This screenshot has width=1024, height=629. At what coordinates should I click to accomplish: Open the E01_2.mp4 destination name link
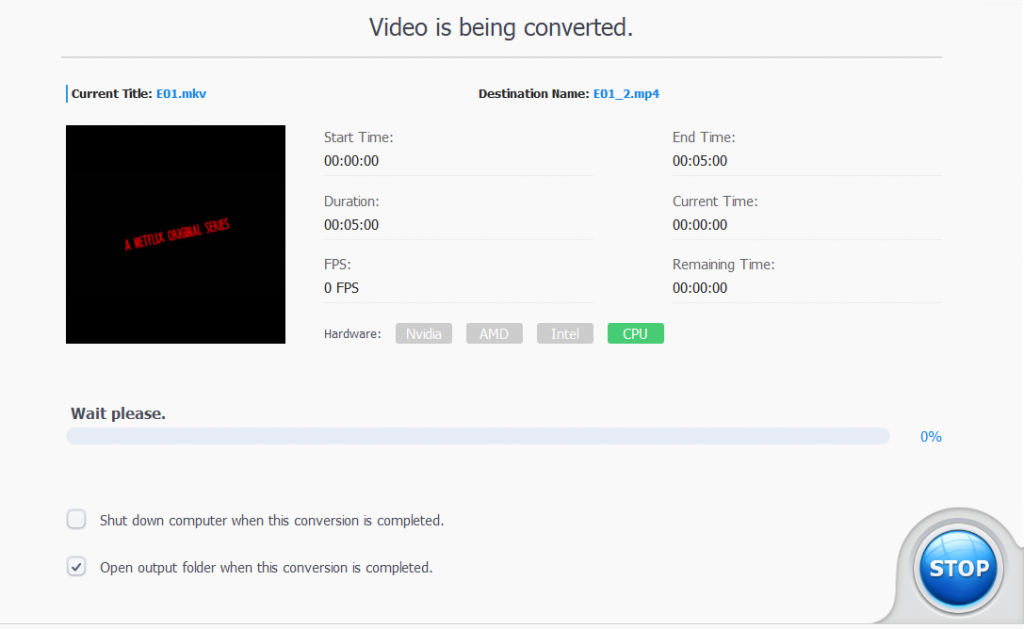626,93
